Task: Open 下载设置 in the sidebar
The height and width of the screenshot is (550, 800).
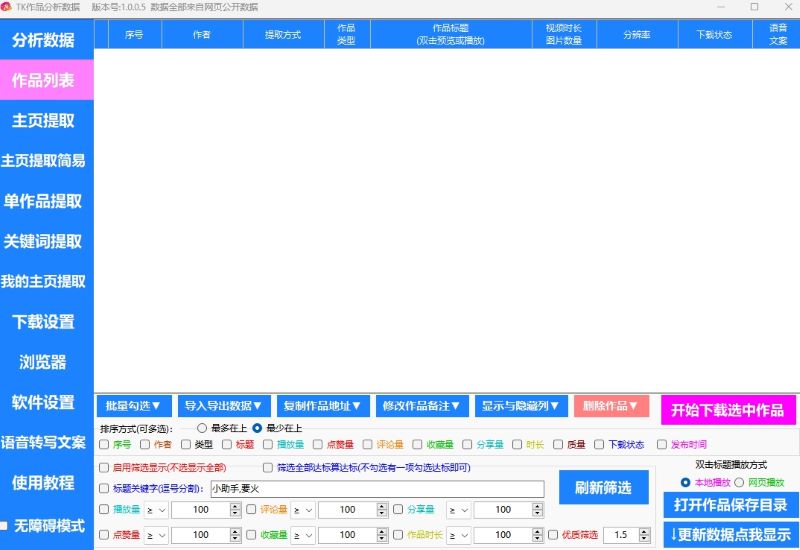Action: (43, 321)
